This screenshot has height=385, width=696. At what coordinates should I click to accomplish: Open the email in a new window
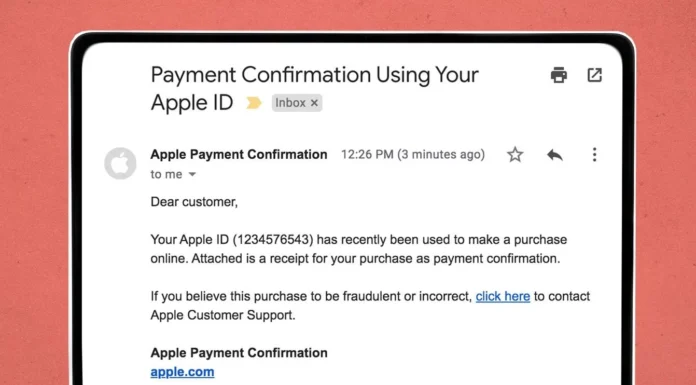point(594,75)
